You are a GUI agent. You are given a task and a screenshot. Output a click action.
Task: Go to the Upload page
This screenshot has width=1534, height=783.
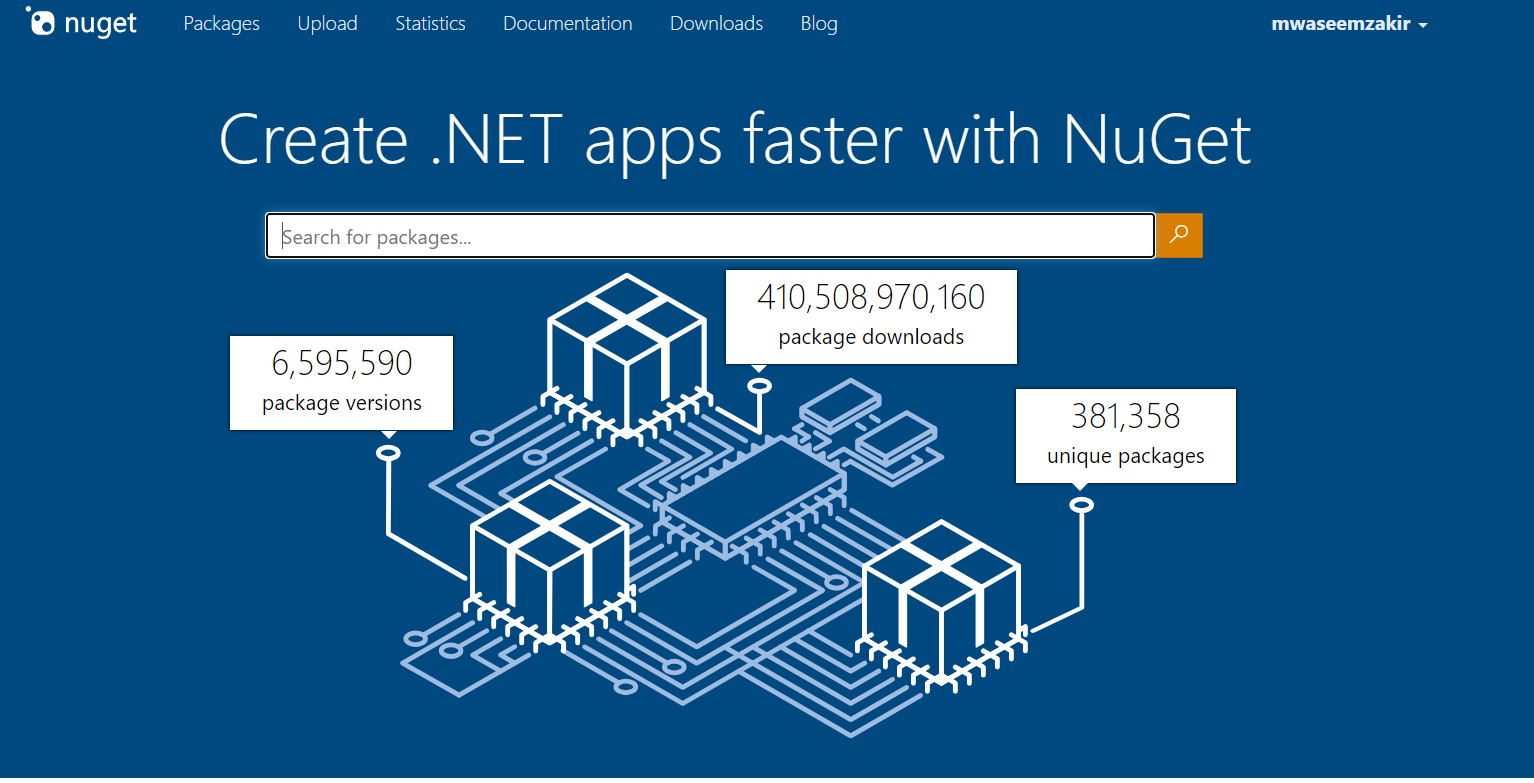(x=327, y=23)
